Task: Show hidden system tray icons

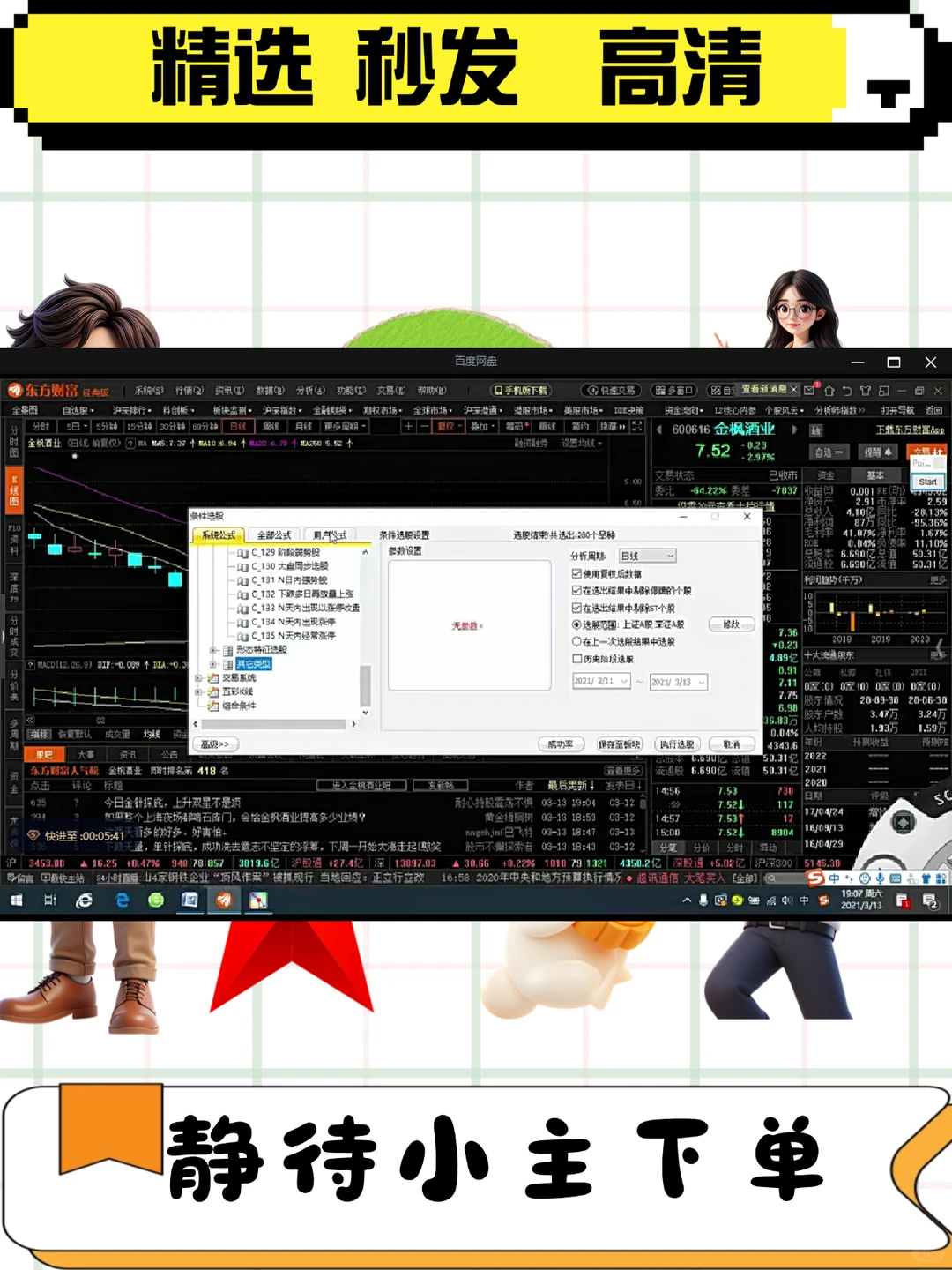Action: coord(687,900)
